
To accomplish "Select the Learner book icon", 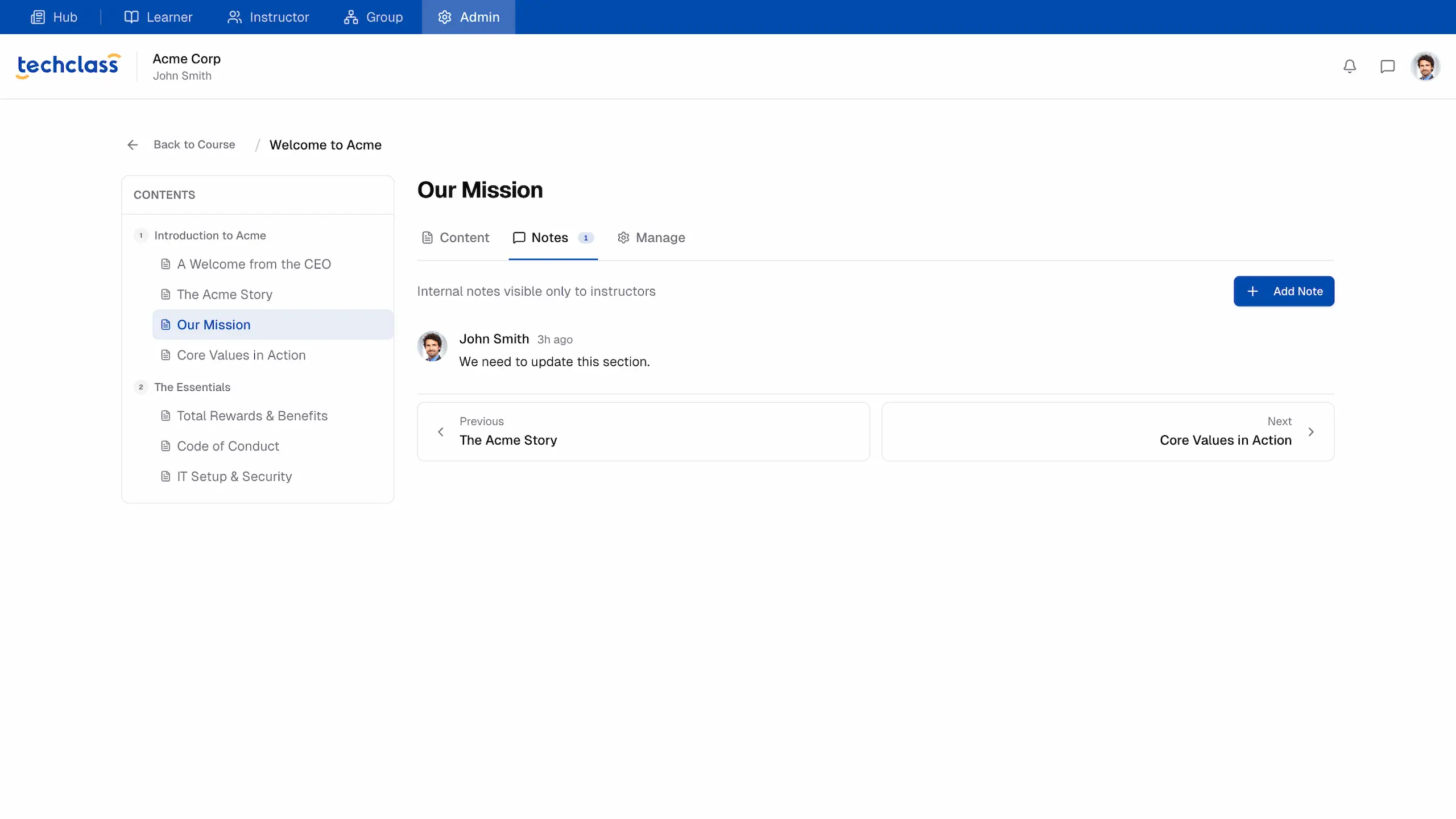I will pos(132,16).
